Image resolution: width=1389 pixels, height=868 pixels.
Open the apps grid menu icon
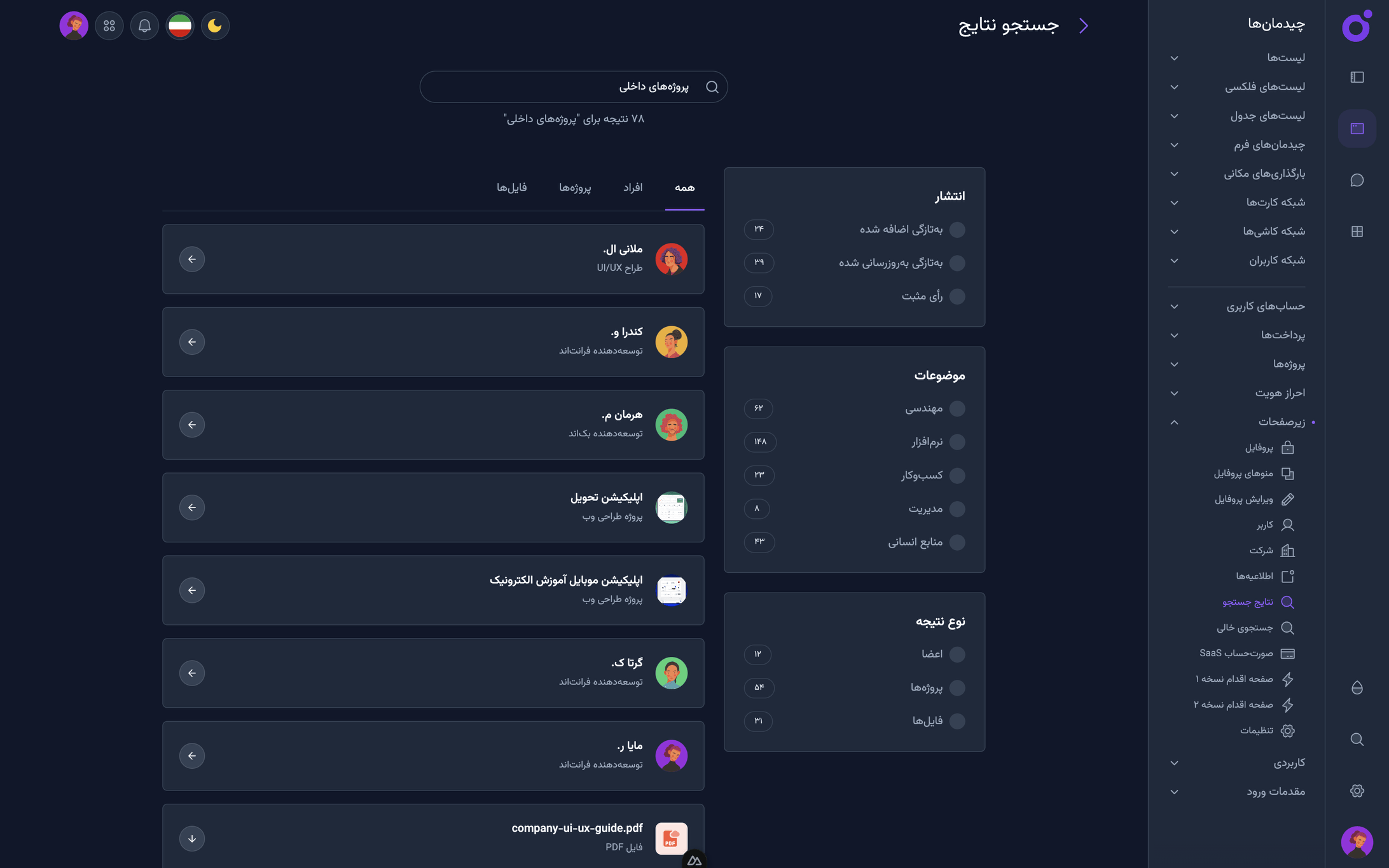tap(109, 26)
